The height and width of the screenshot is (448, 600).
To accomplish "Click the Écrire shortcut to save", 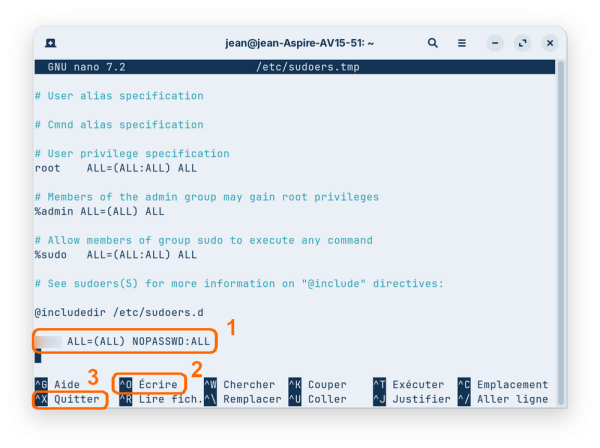I will click(148, 385).
